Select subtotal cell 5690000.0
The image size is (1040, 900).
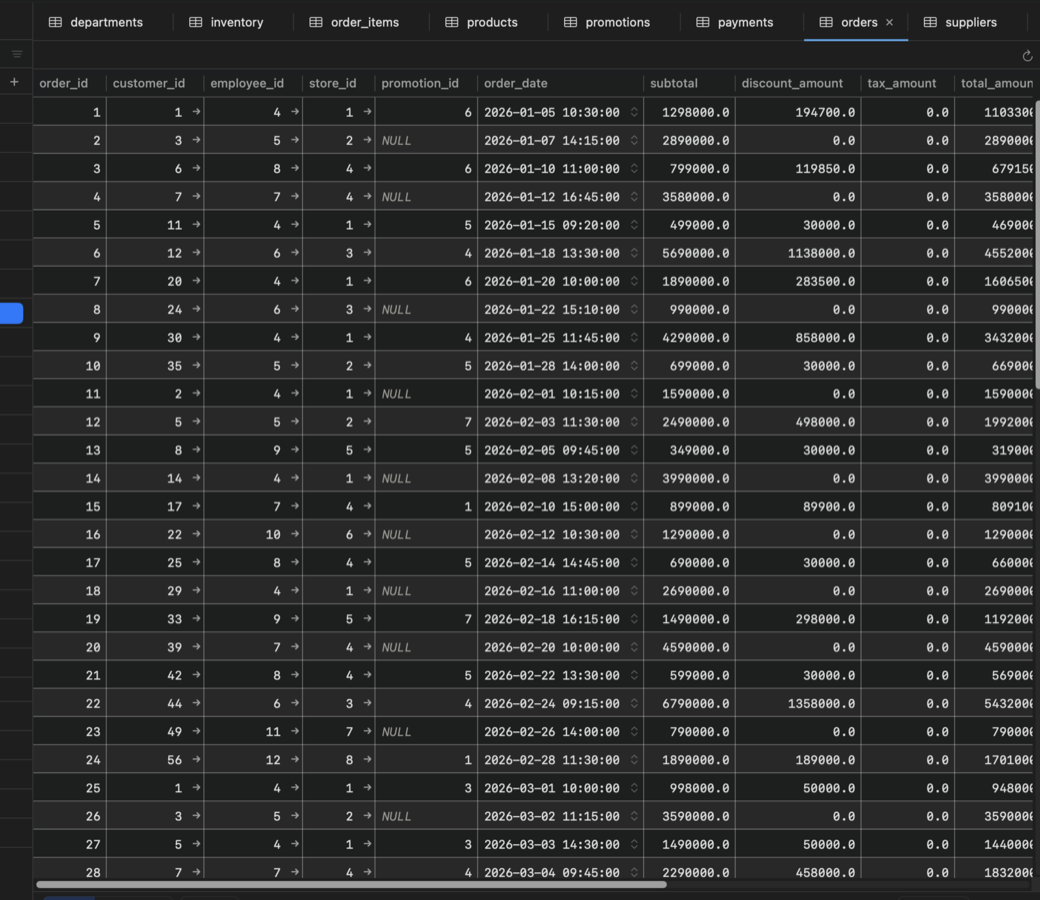(x=689, y=253)
